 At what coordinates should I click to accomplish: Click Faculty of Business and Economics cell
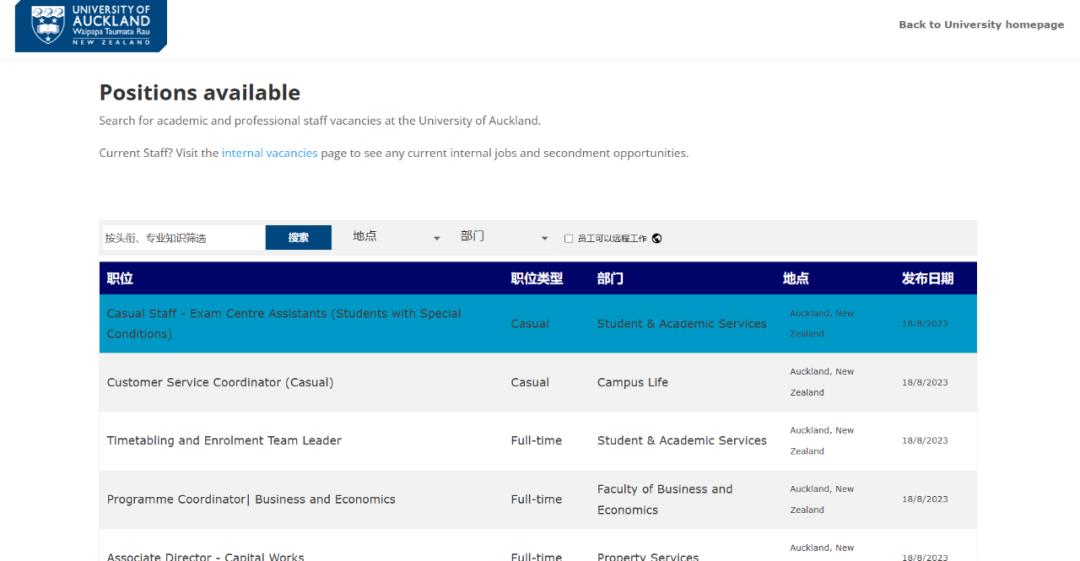tap(665, 500)
